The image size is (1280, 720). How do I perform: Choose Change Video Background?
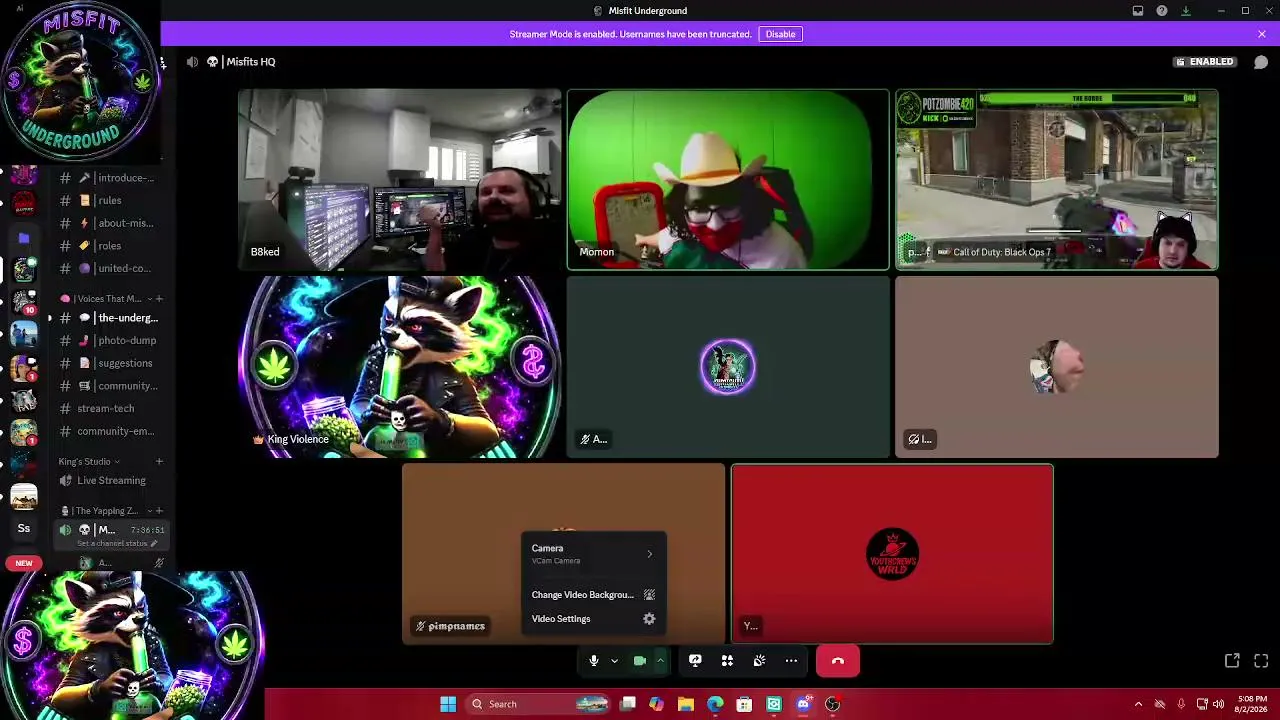[x=593, y=595]
